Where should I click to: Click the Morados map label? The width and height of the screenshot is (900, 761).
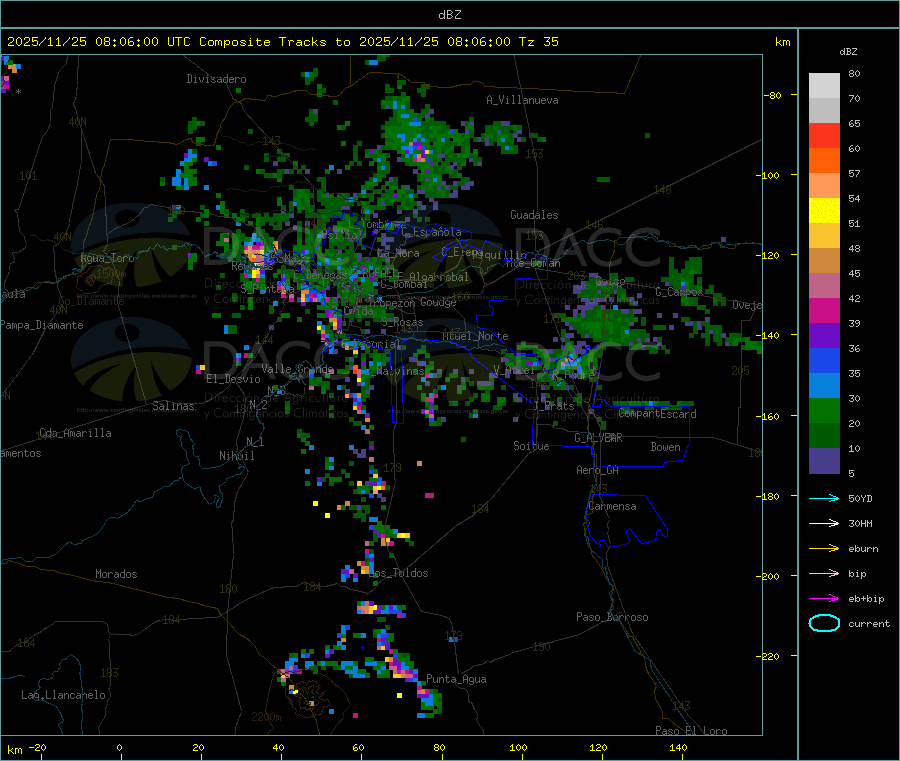coord(116,574)
